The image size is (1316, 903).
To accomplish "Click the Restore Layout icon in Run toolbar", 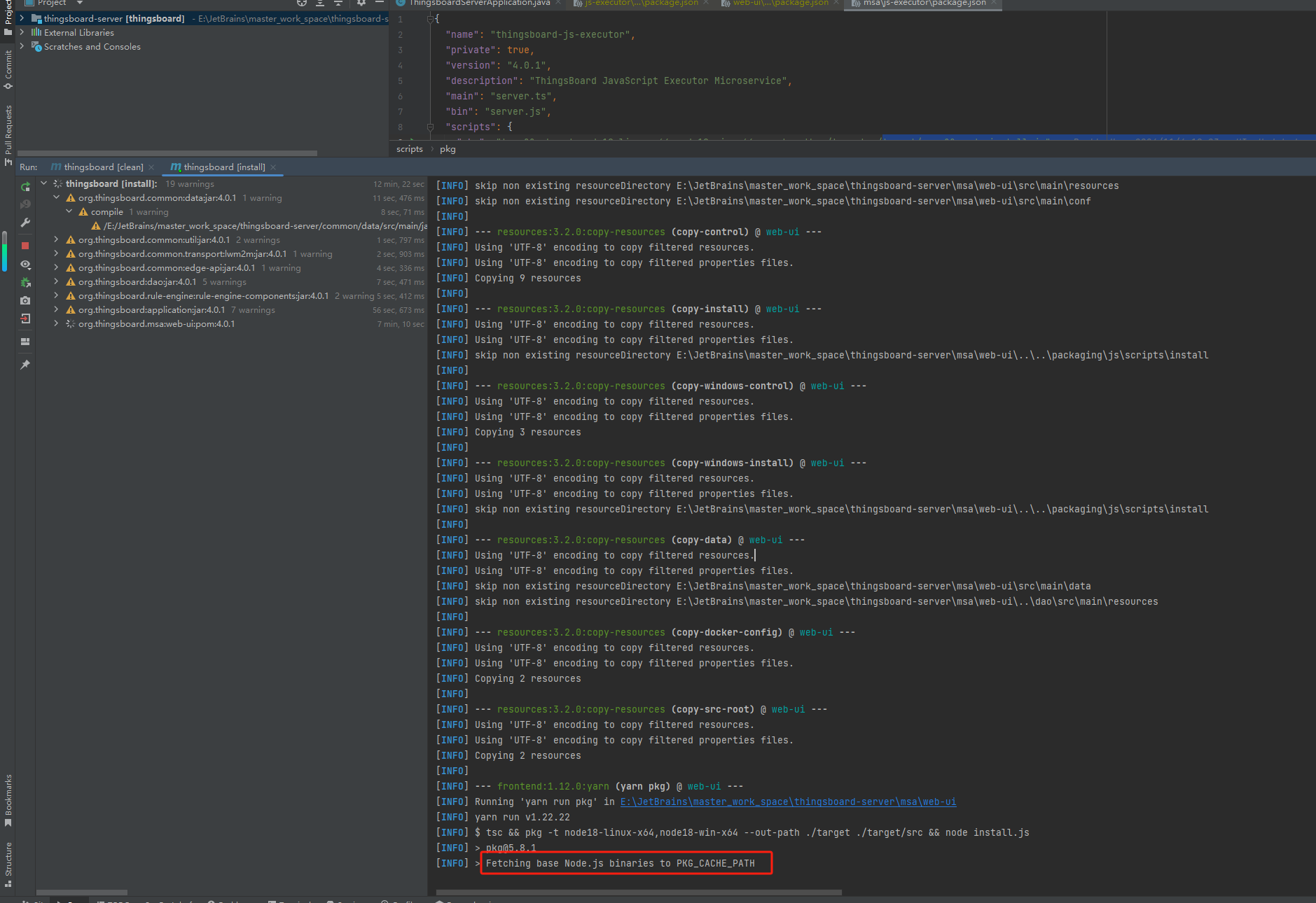I will coord(25,342).
